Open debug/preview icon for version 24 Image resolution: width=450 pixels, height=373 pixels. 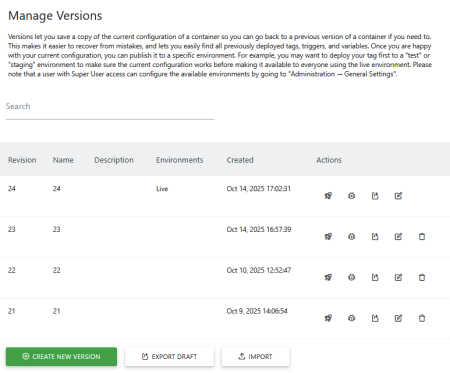coord(352,196)
